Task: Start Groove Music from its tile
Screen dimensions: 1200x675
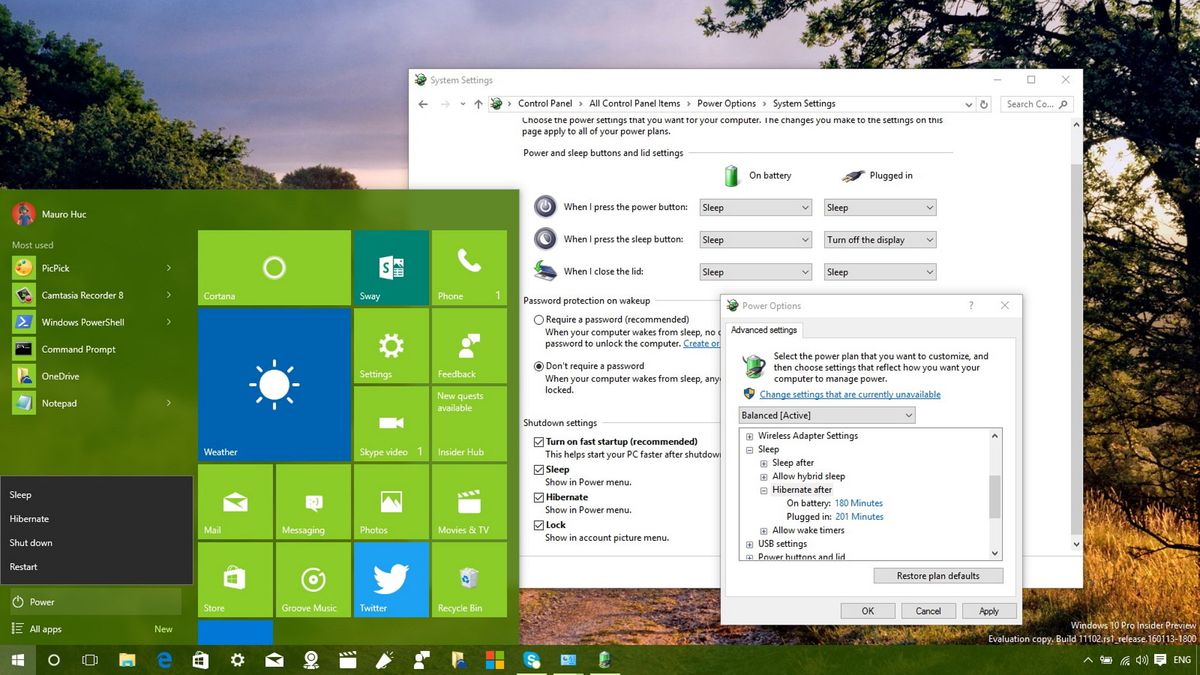Action: pyautogui.click(x=312, y=579)
